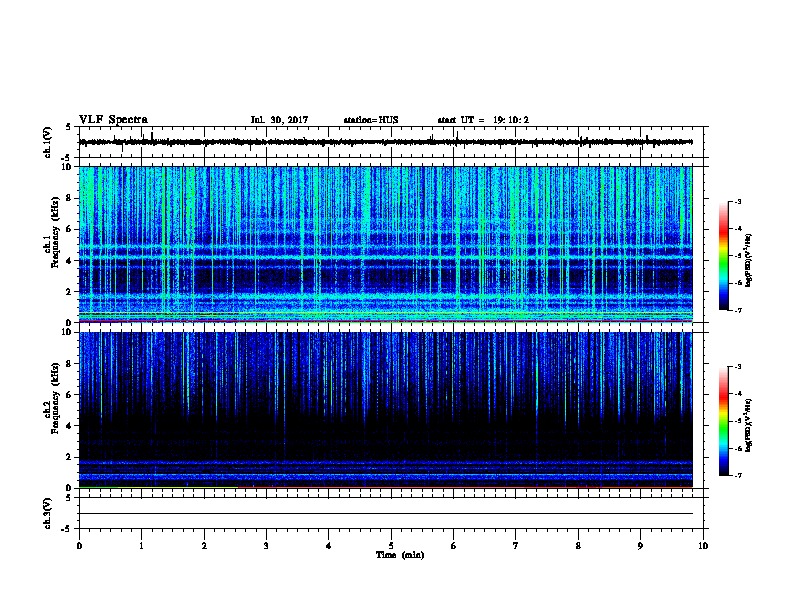Viewport: 792px width, 612px height.
Task: Click the 'start UT = 19:10:2' text
Action: [x=483, y=120]
